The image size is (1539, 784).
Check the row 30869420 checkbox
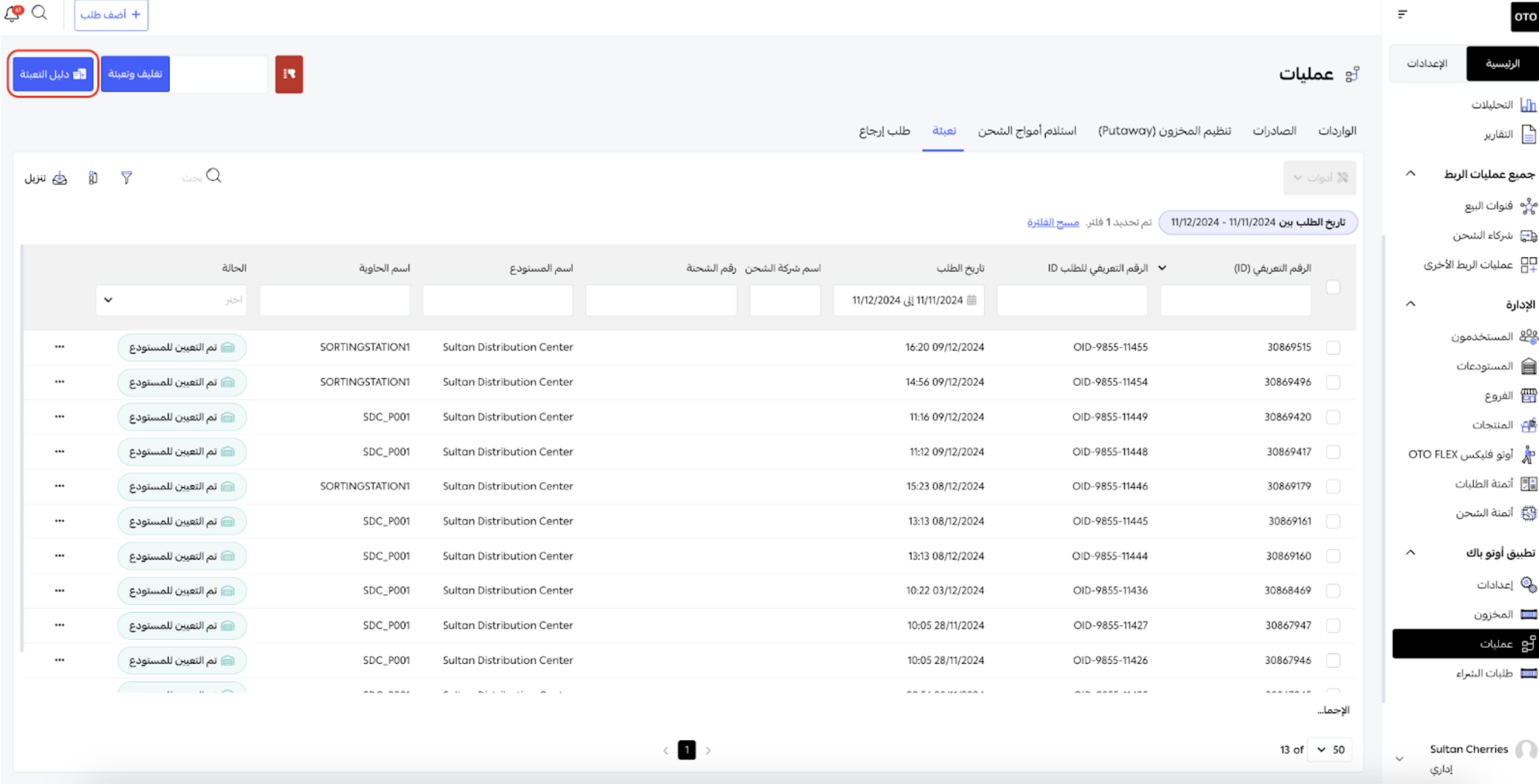[x=1333, y=417]
